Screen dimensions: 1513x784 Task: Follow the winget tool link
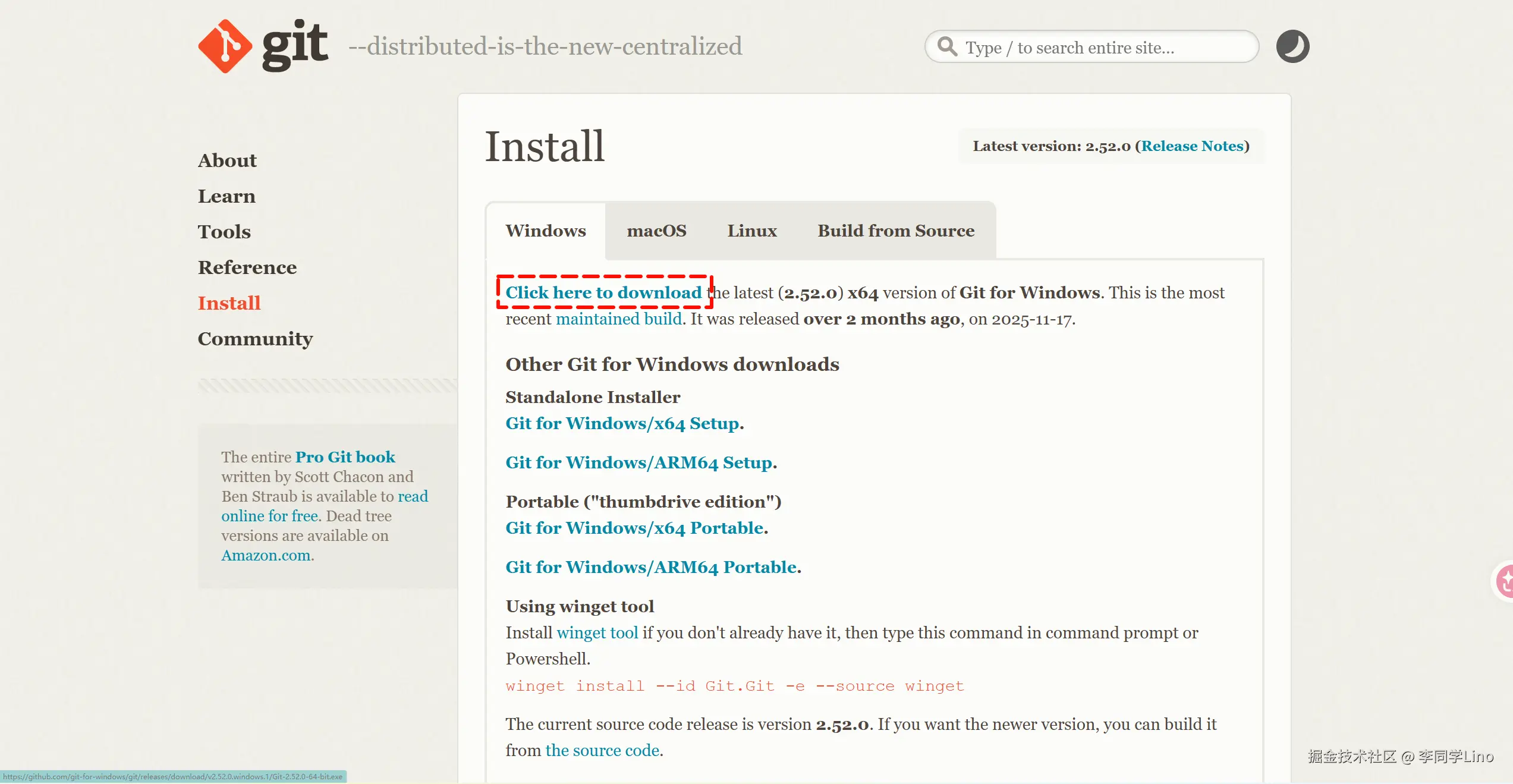tap(597, 632)
